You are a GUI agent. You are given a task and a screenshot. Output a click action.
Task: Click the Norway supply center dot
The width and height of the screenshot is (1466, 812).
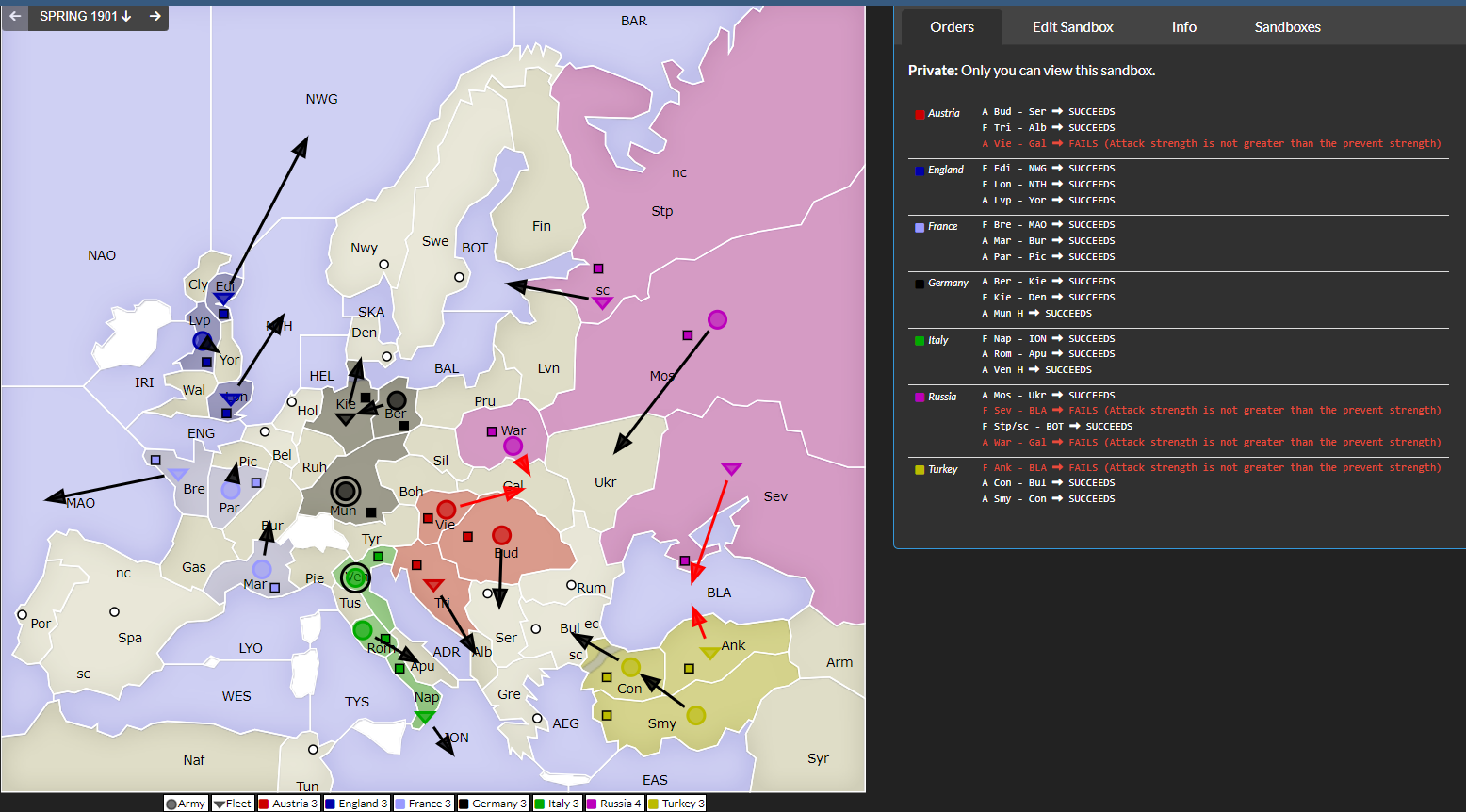click(x=383, y=265)
